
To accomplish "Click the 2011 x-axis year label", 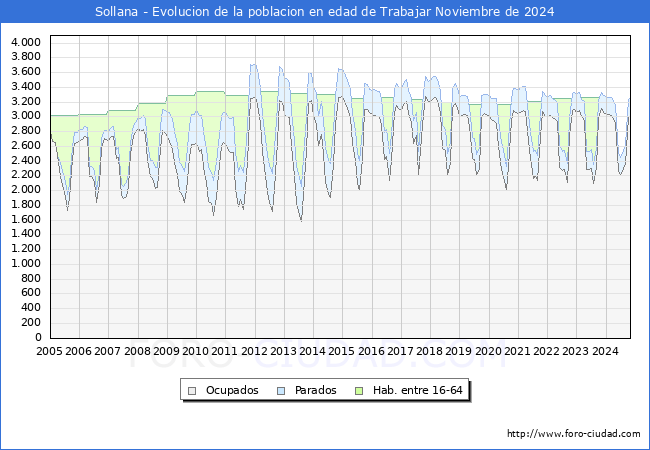I will click(x=224, y=351).
